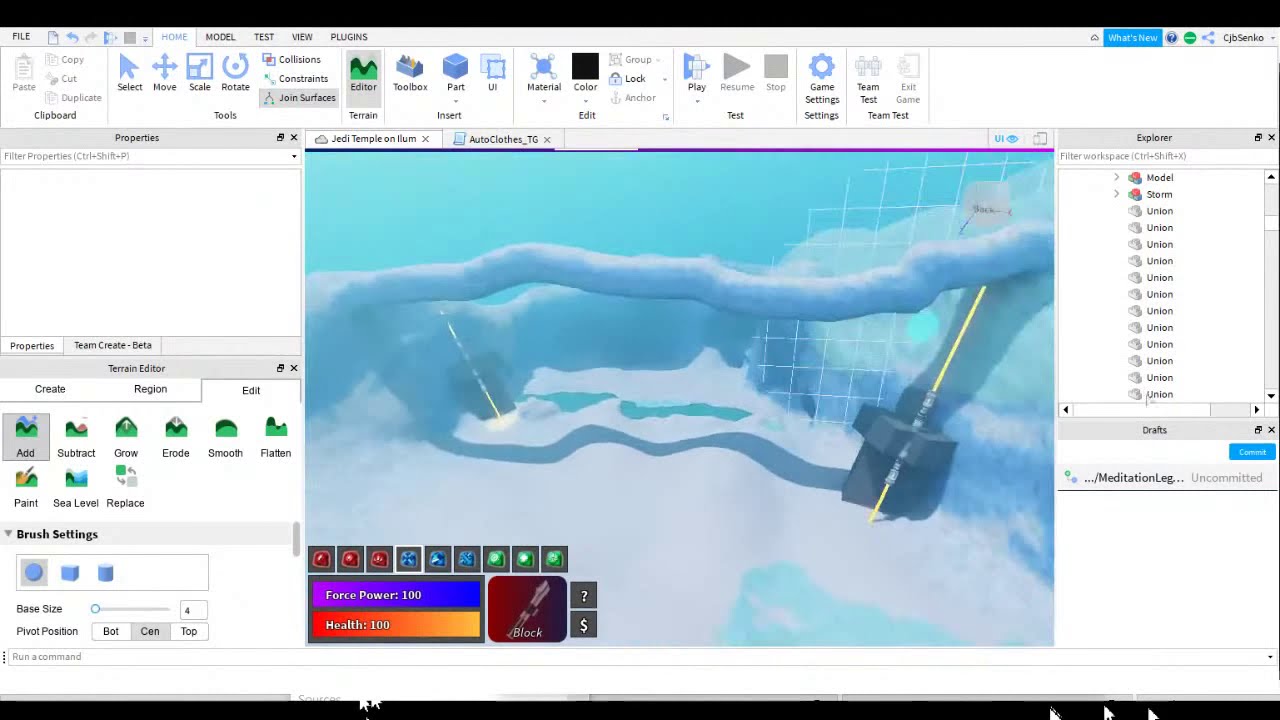The image size is (1280, 720).
Task: Expand the Storm tree item
Action: point(1116,194)
